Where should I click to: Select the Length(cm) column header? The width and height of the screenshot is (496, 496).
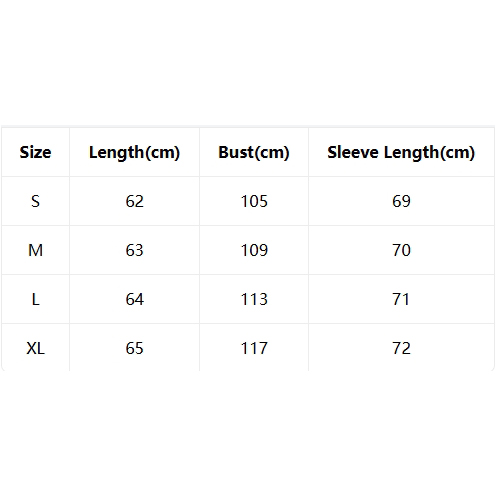coord(134,153)
